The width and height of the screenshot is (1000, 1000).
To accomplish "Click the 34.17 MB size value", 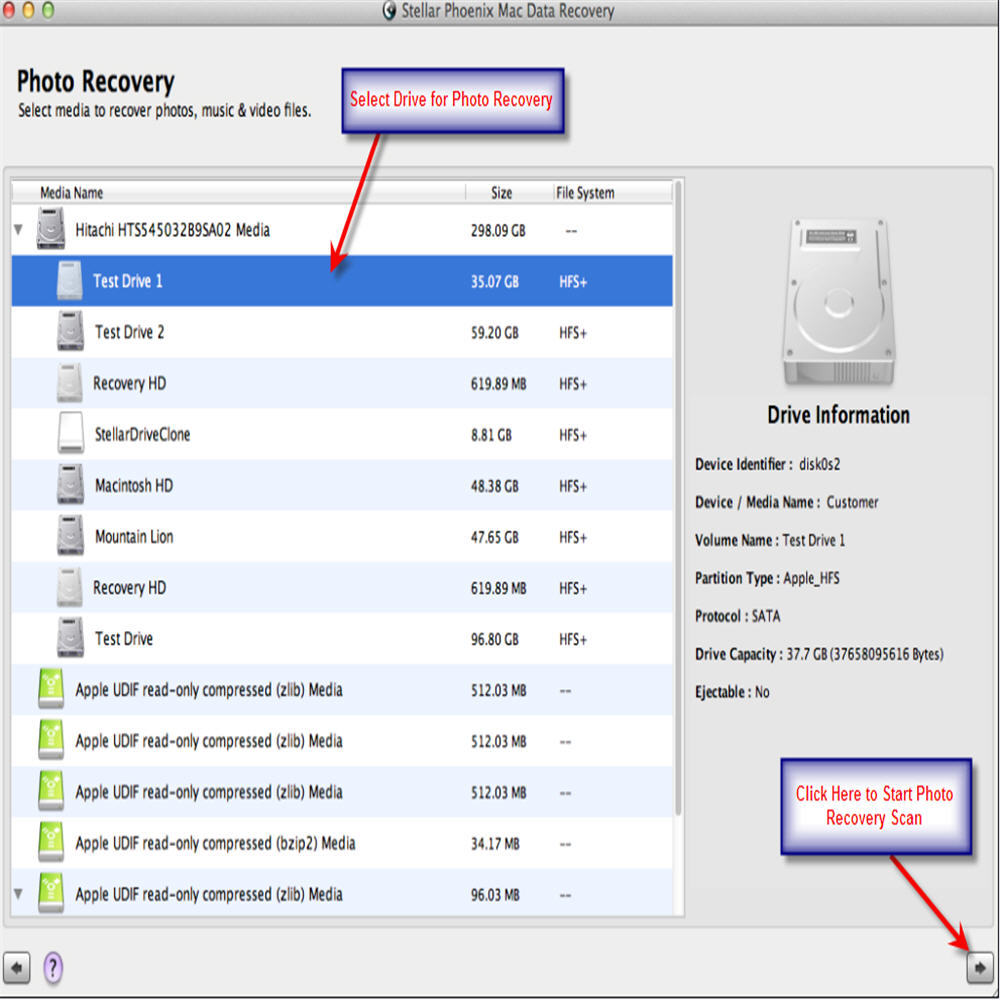I will coord(495,844).
